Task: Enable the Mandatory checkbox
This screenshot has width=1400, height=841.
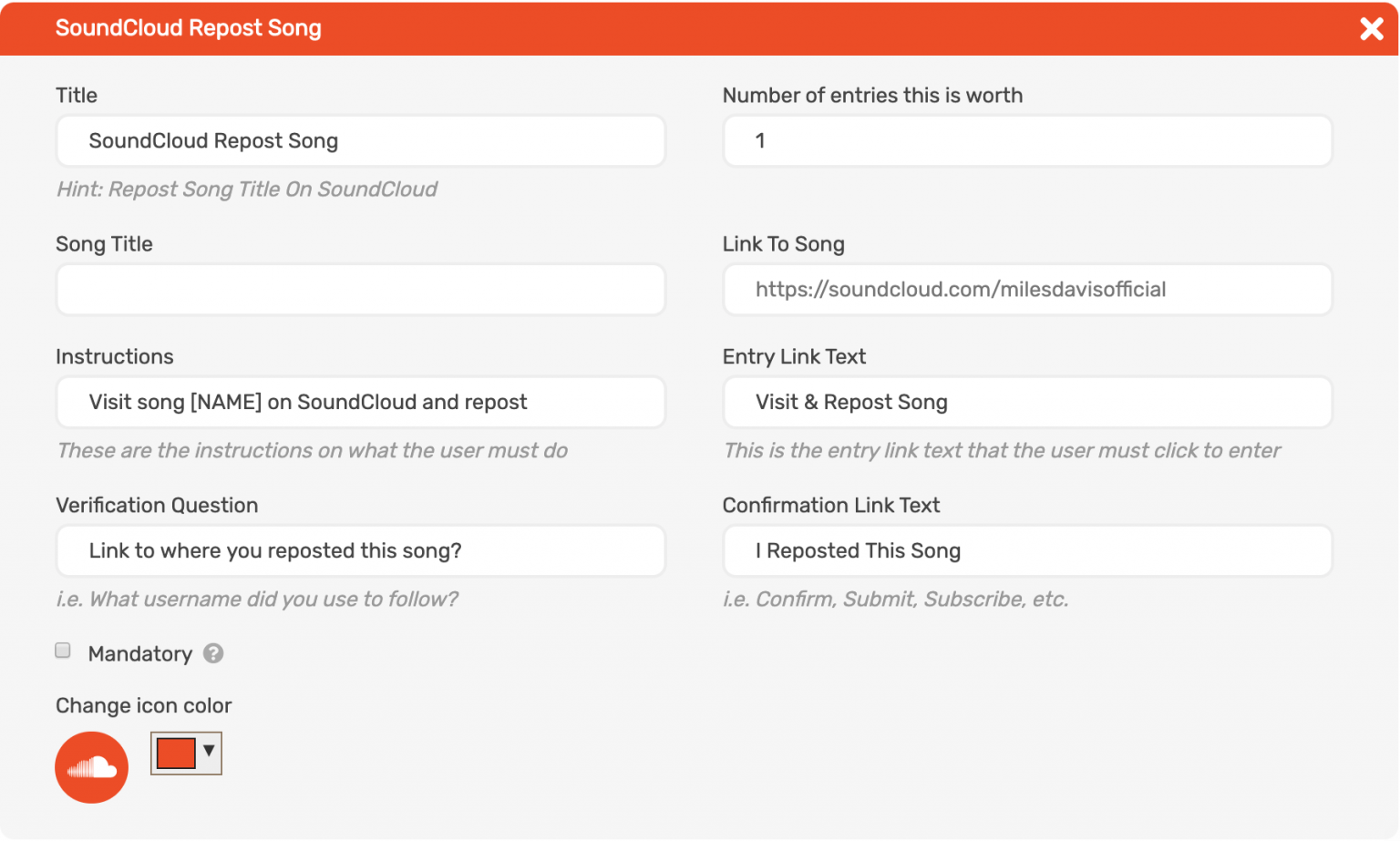Action: (62, 650)
